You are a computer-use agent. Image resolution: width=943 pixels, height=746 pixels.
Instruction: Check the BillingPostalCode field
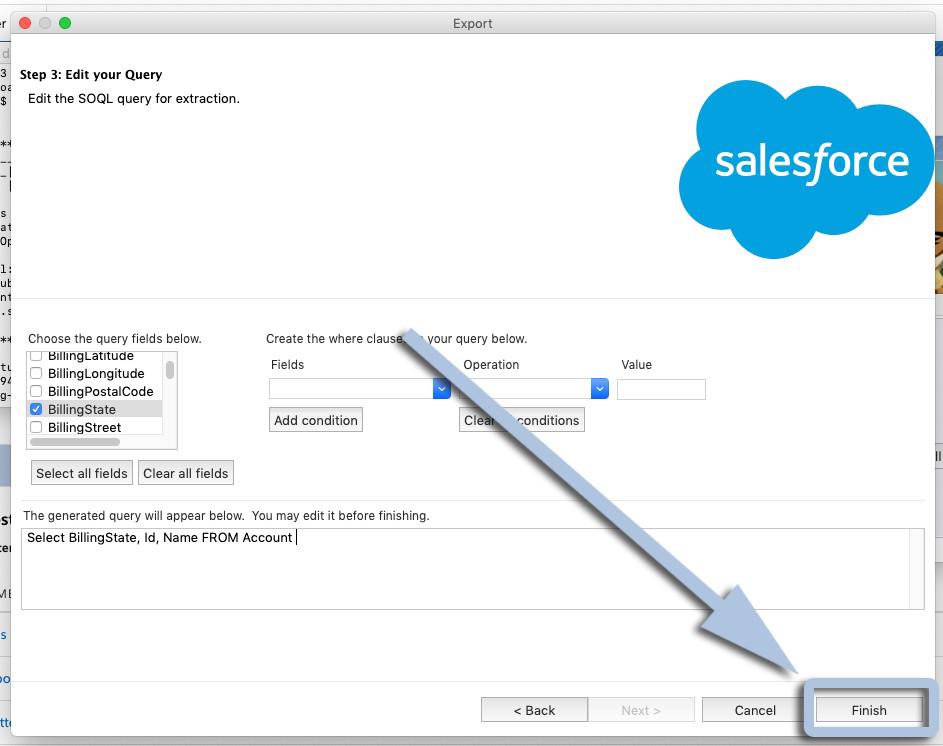click(x=36, y=392)
